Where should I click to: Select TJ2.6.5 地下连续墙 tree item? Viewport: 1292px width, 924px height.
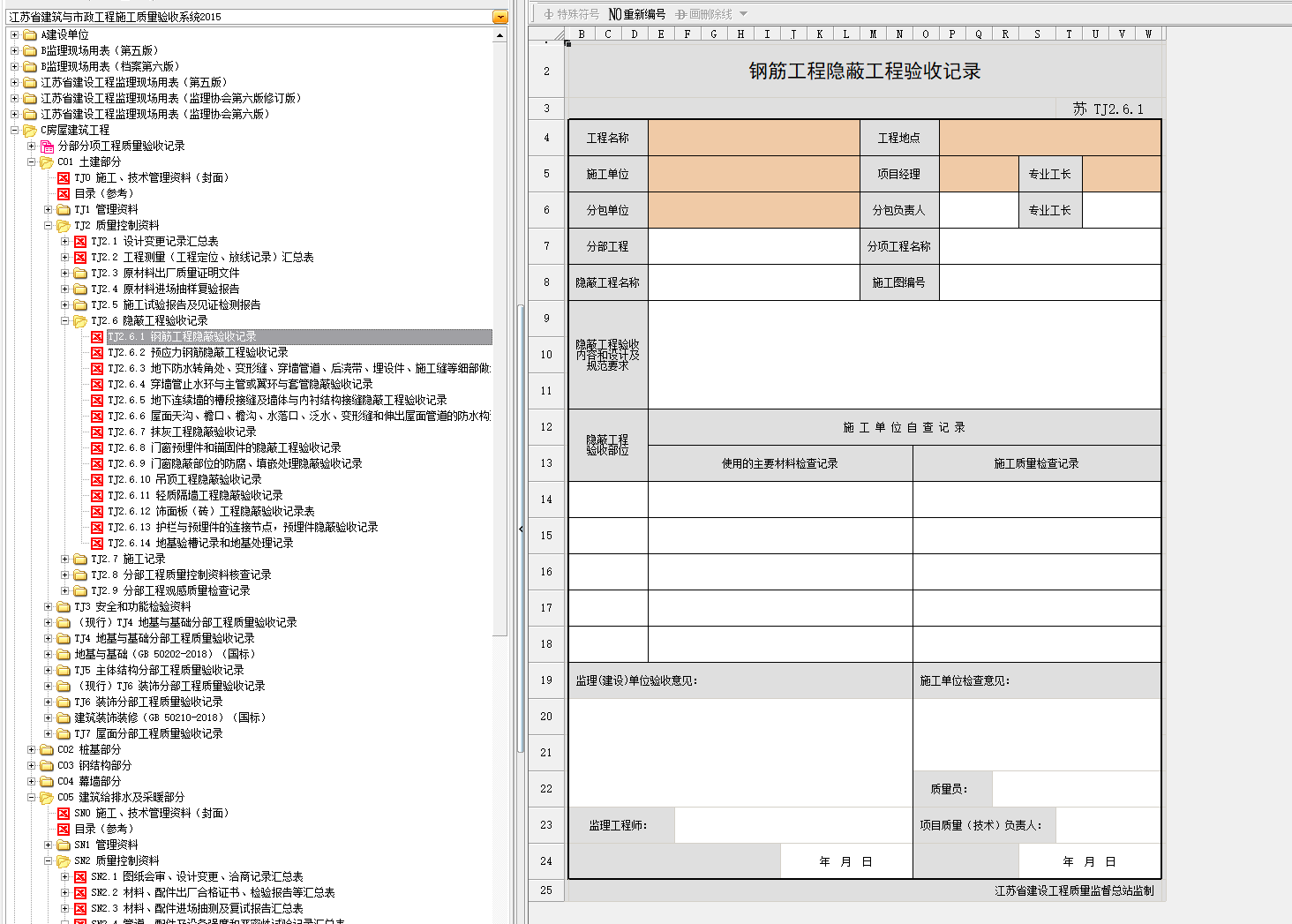pos(277,401)
